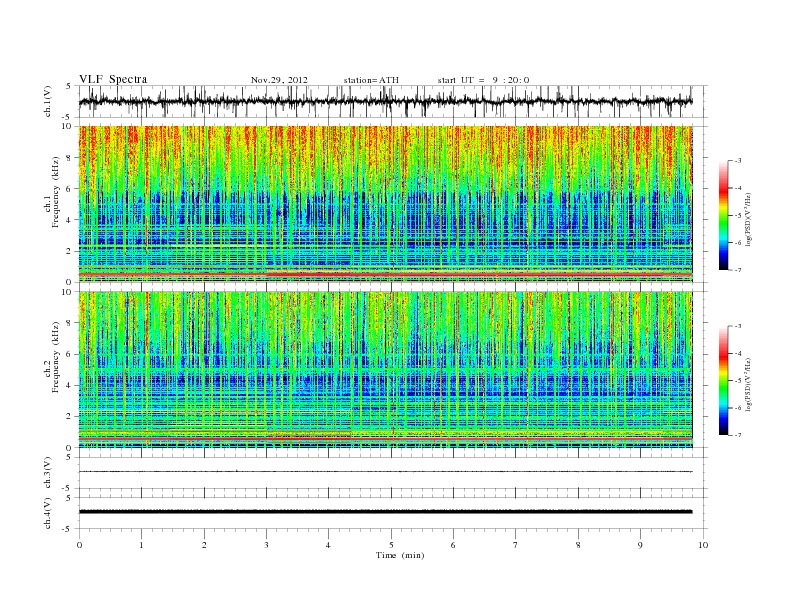Click time axis tick label '4'
The image size is (792, 612).
[328, 545]
